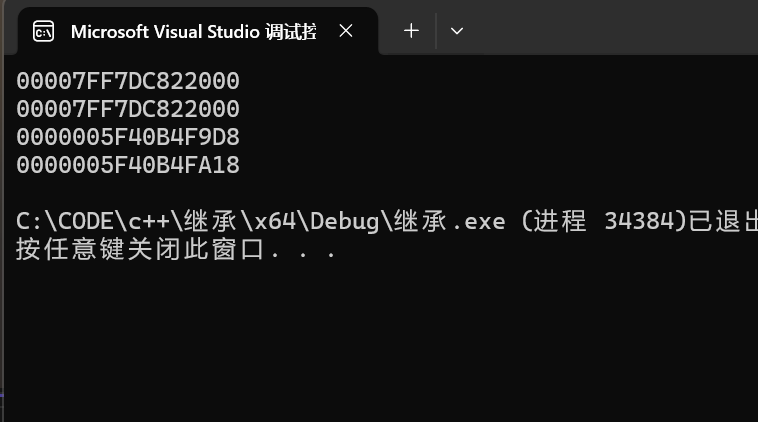Click the 进程 label before process number

tap(560, 221)
